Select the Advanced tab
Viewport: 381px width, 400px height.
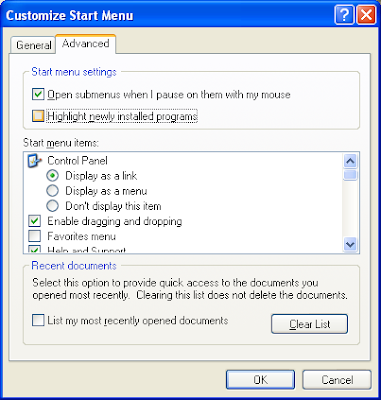[86, 44]
